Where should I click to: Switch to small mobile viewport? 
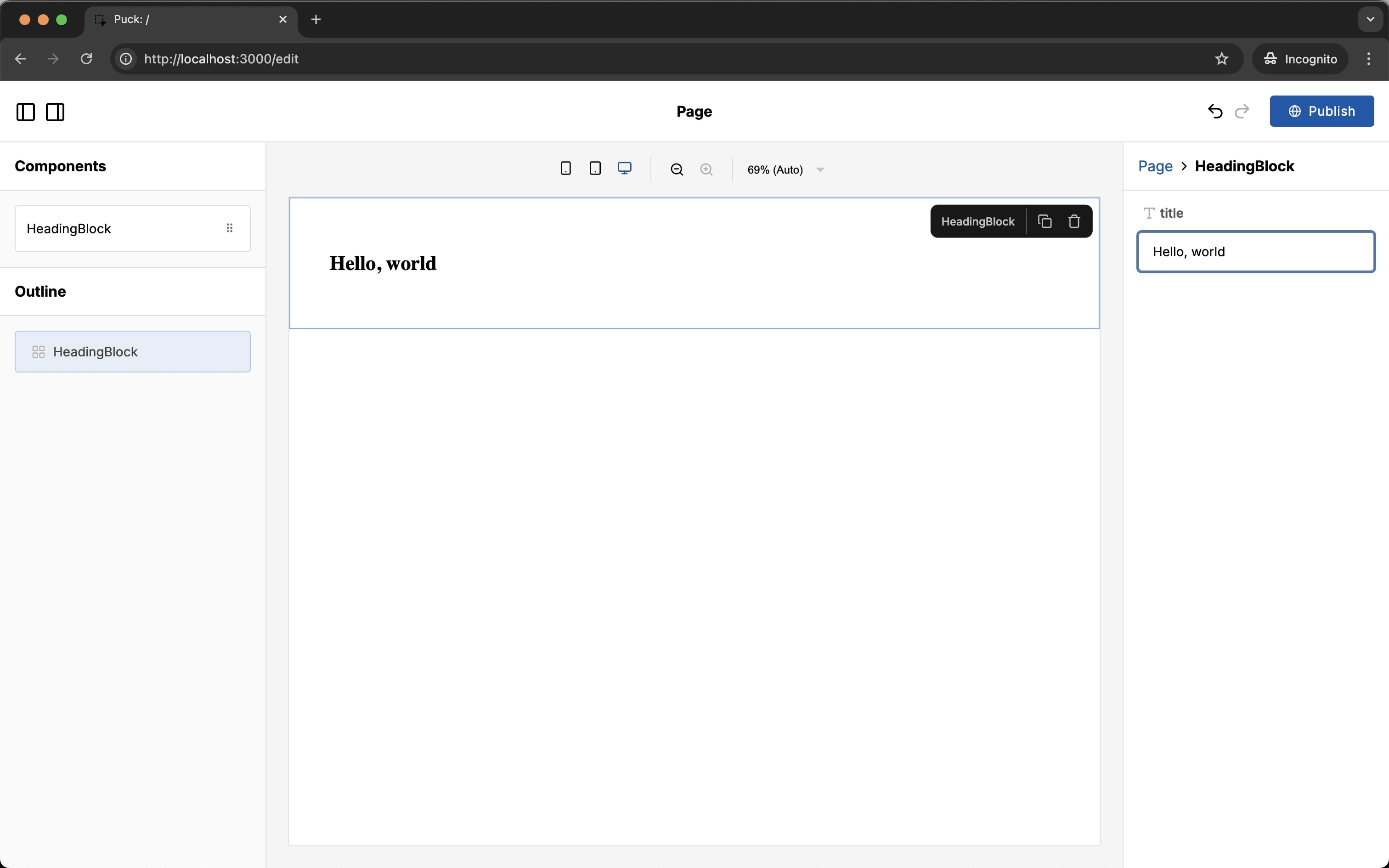pos(565,169)
